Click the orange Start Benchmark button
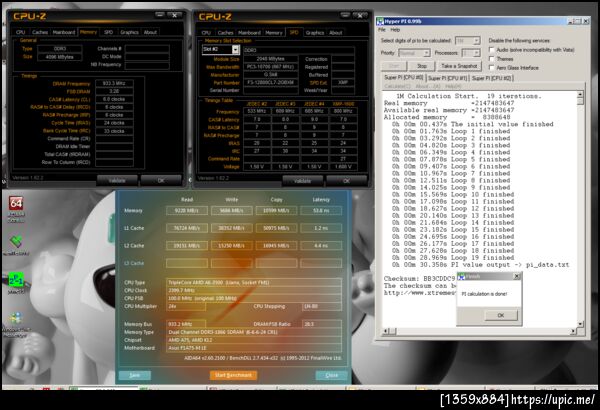This screenshot has width=600, height=410. tap(233, 375)
